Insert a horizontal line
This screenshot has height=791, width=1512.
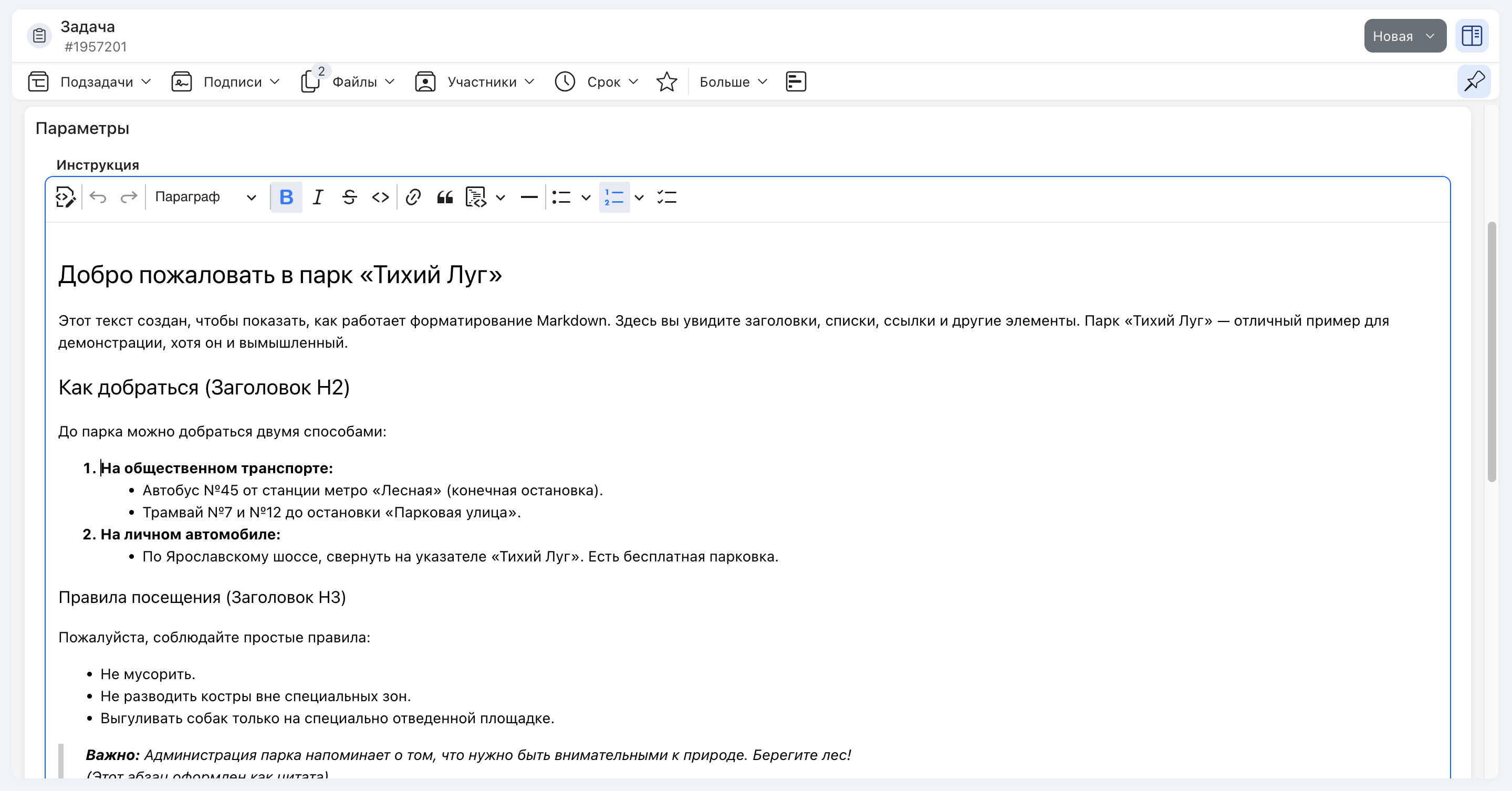[529, 197]
